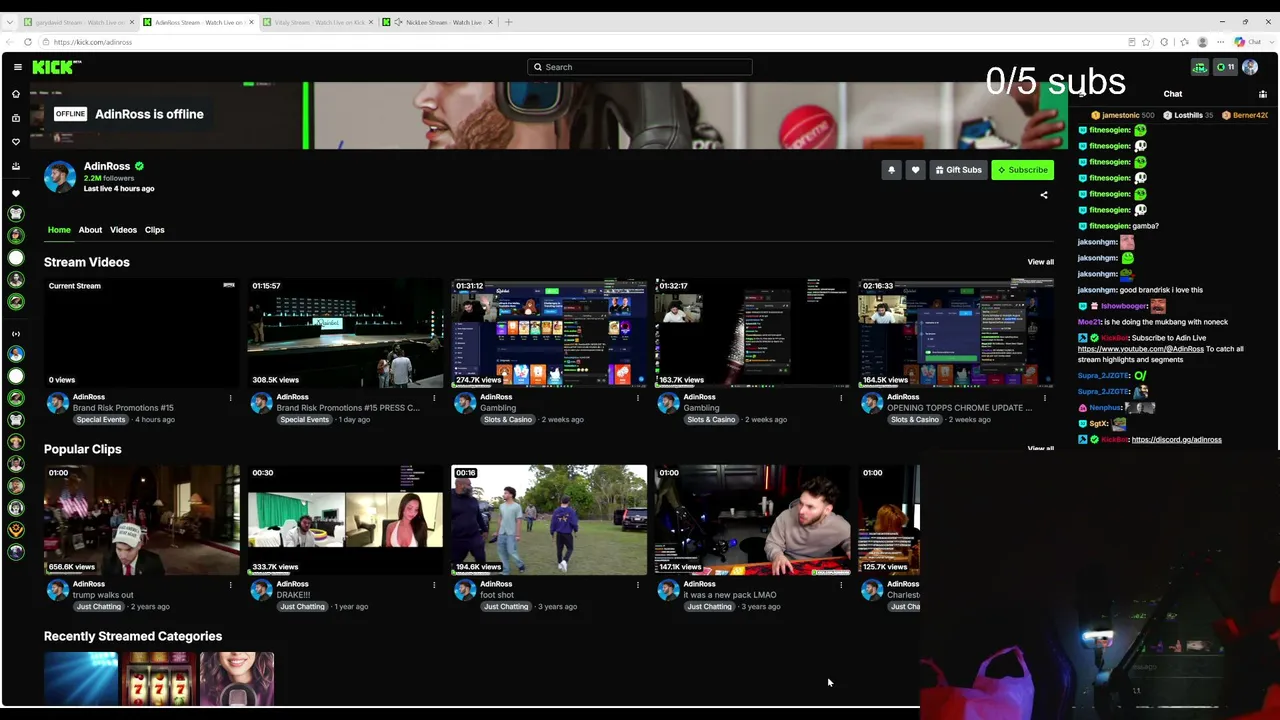1280x720 pixels.
Task: Open the chat gift leaderboard icon
Action: [x=1263, y=94]
